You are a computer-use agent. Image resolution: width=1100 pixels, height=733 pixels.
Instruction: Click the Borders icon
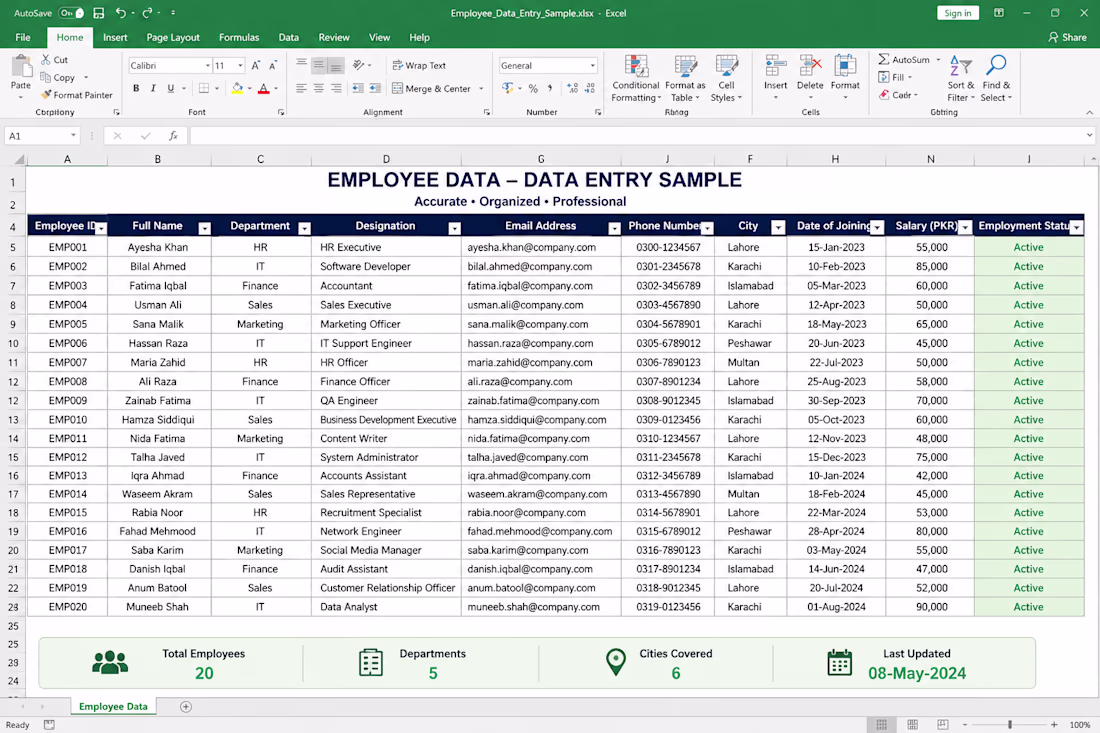click(x=203, y=88)
